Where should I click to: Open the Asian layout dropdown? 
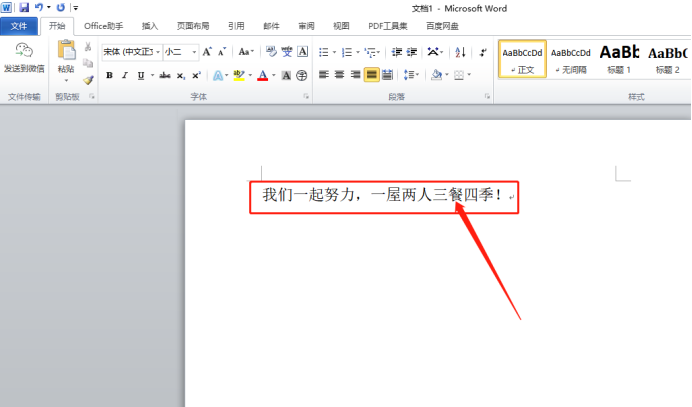pyautogui.click(x=435, y=52)
